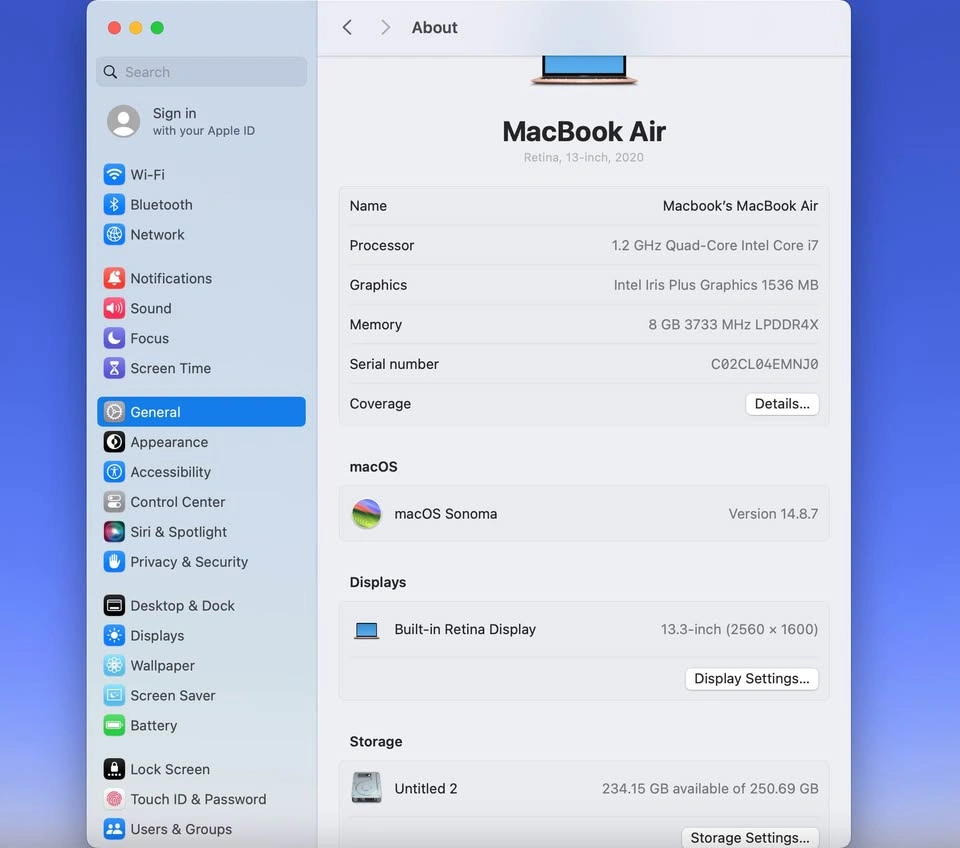Click the Apple ID avatar icon

point(123,121)
